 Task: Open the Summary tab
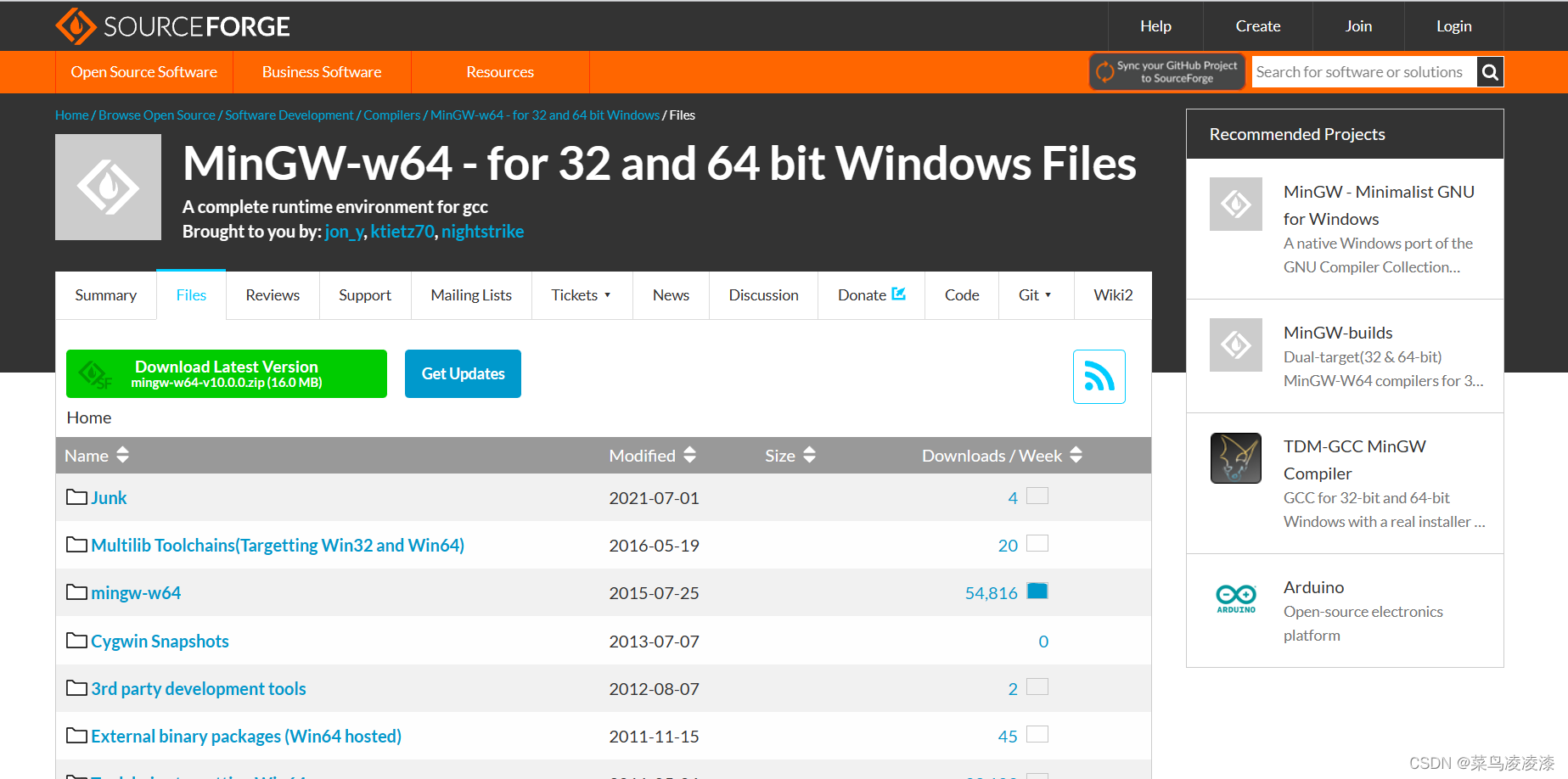tap(106, 295)
